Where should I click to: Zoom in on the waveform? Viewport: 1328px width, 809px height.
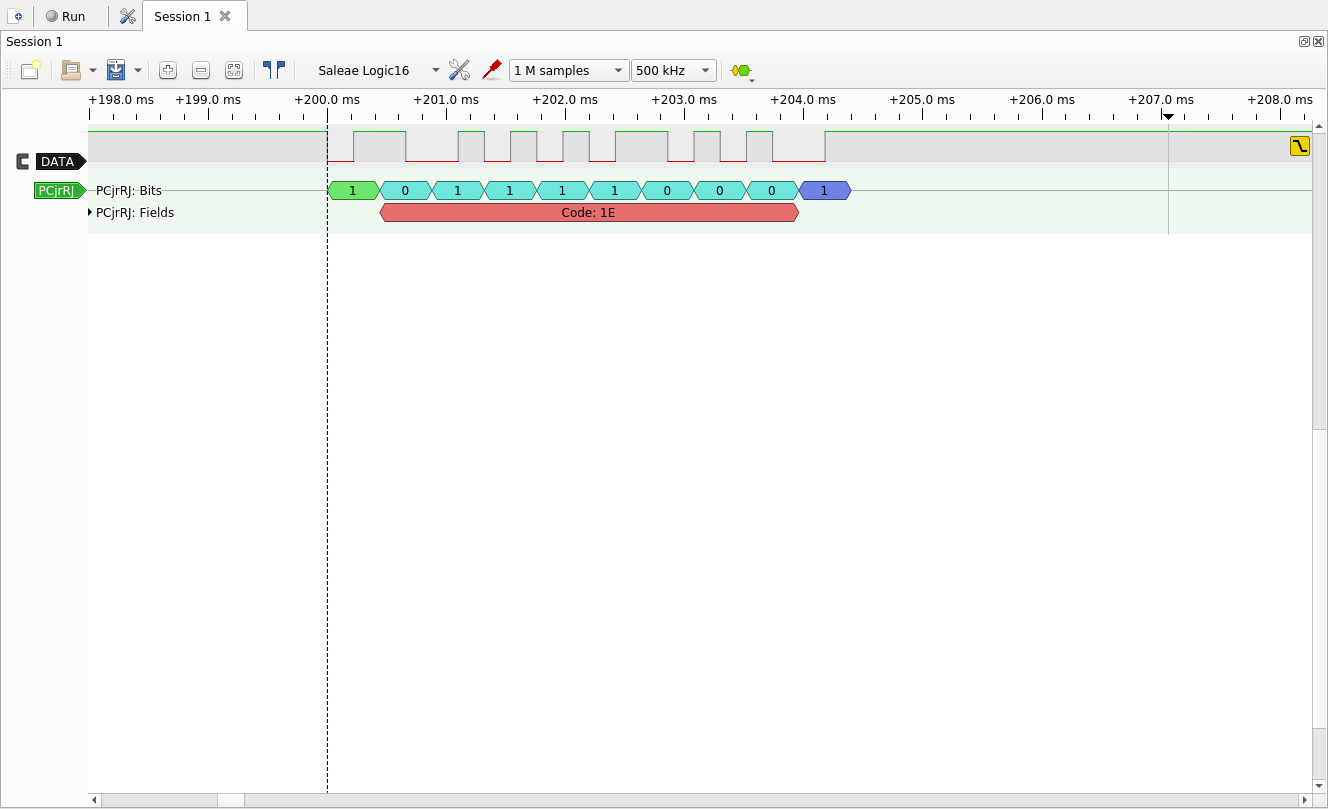(x=168, y=70)
